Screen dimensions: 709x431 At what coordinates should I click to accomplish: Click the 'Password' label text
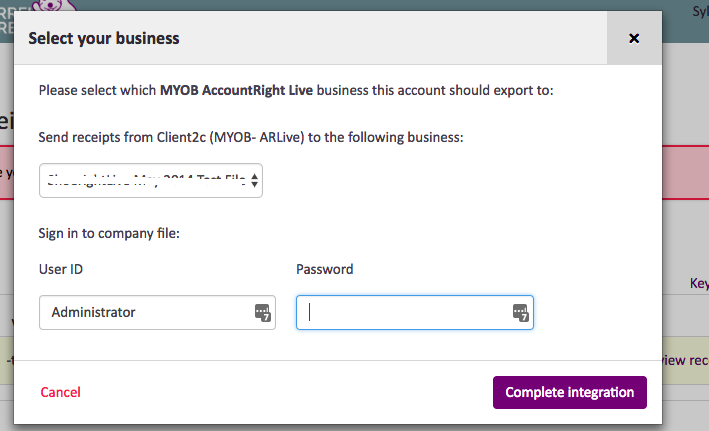tap(325, 270)
